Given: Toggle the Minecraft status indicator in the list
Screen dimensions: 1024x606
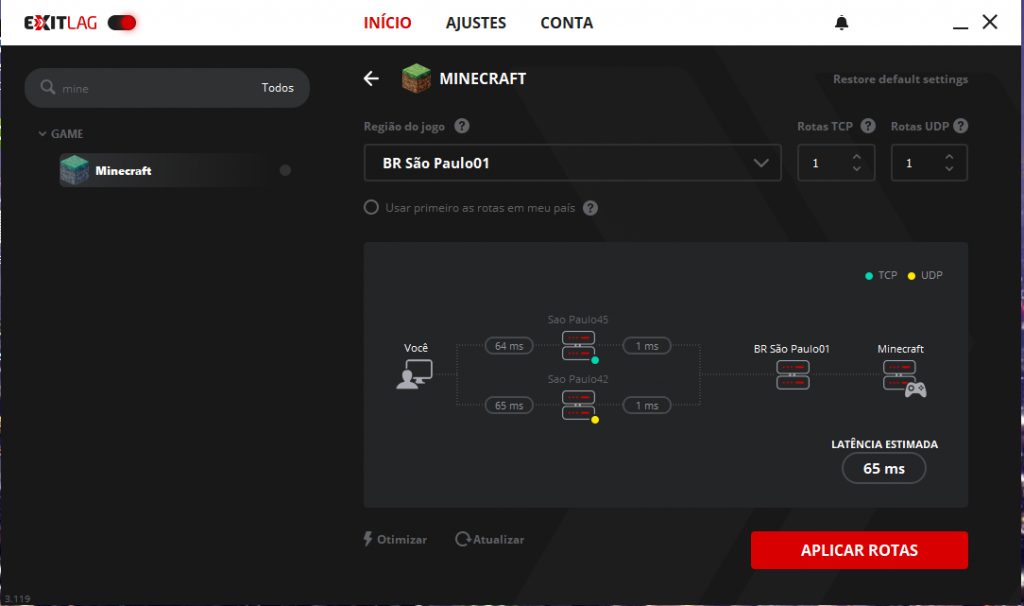Looking at the screenshot, I should pos(285,170).
